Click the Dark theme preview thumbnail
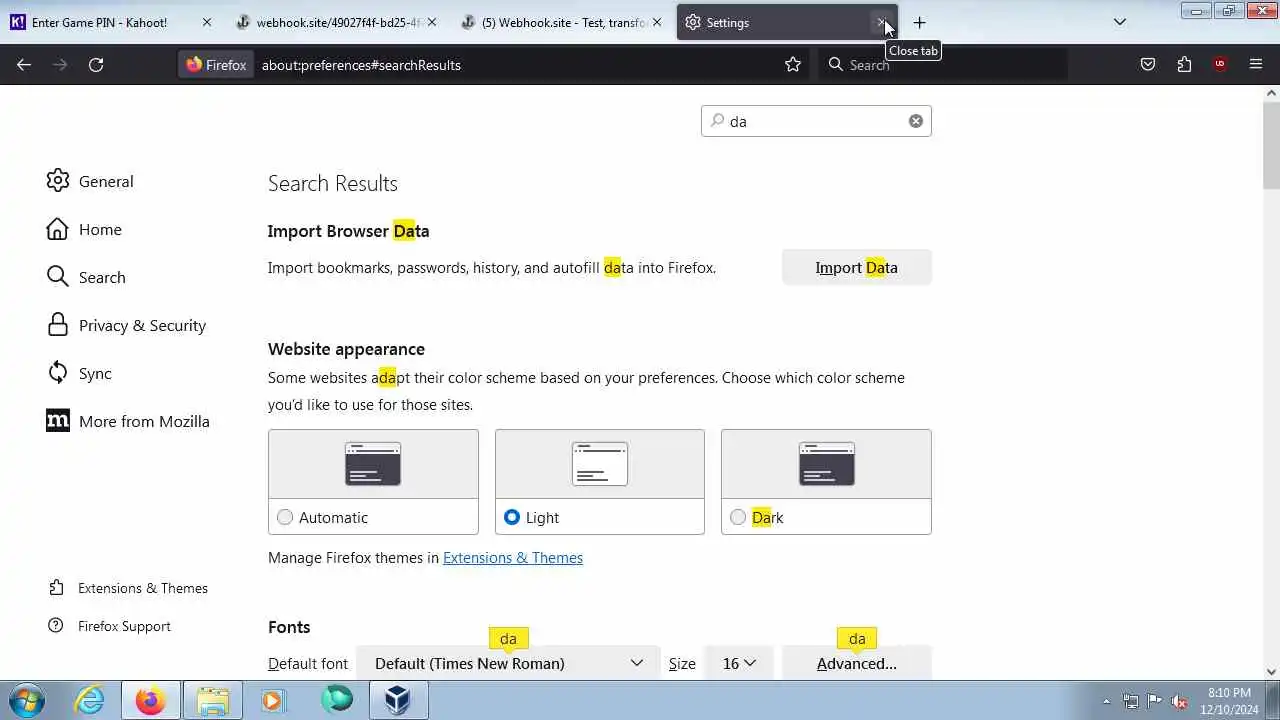1280x720 pixels. [826, 464]
